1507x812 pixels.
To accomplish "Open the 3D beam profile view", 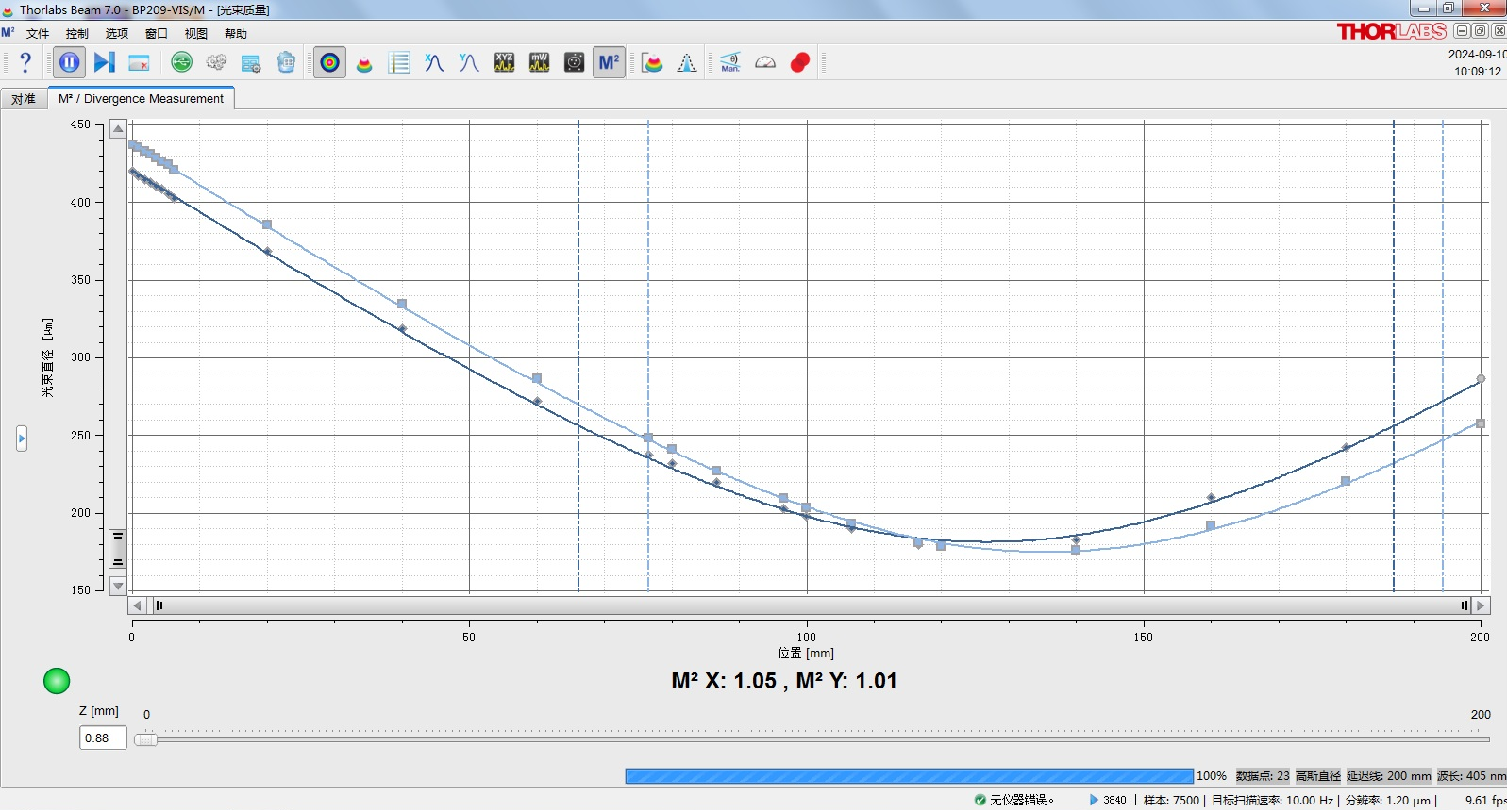I will (x=364, y=63).
